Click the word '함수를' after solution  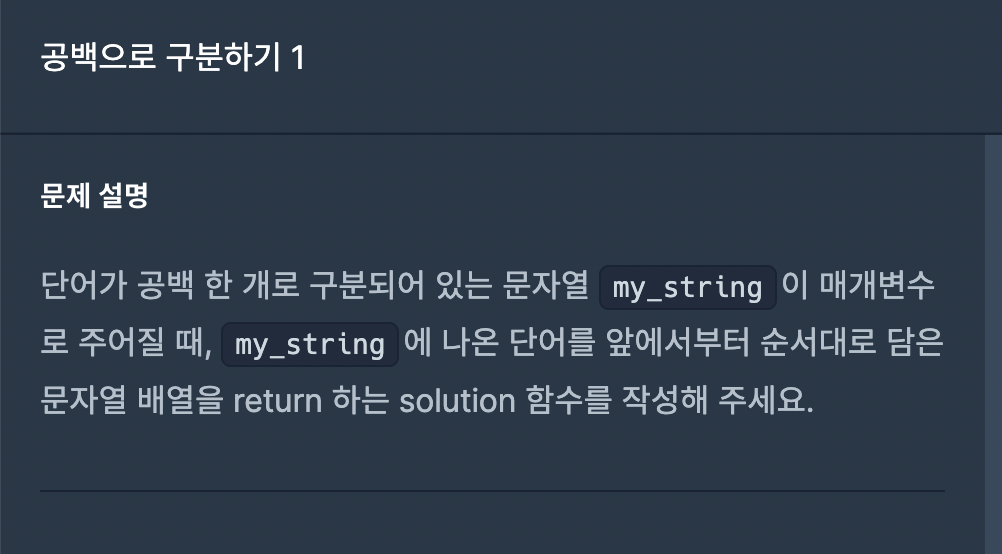(x=569, y=401)
